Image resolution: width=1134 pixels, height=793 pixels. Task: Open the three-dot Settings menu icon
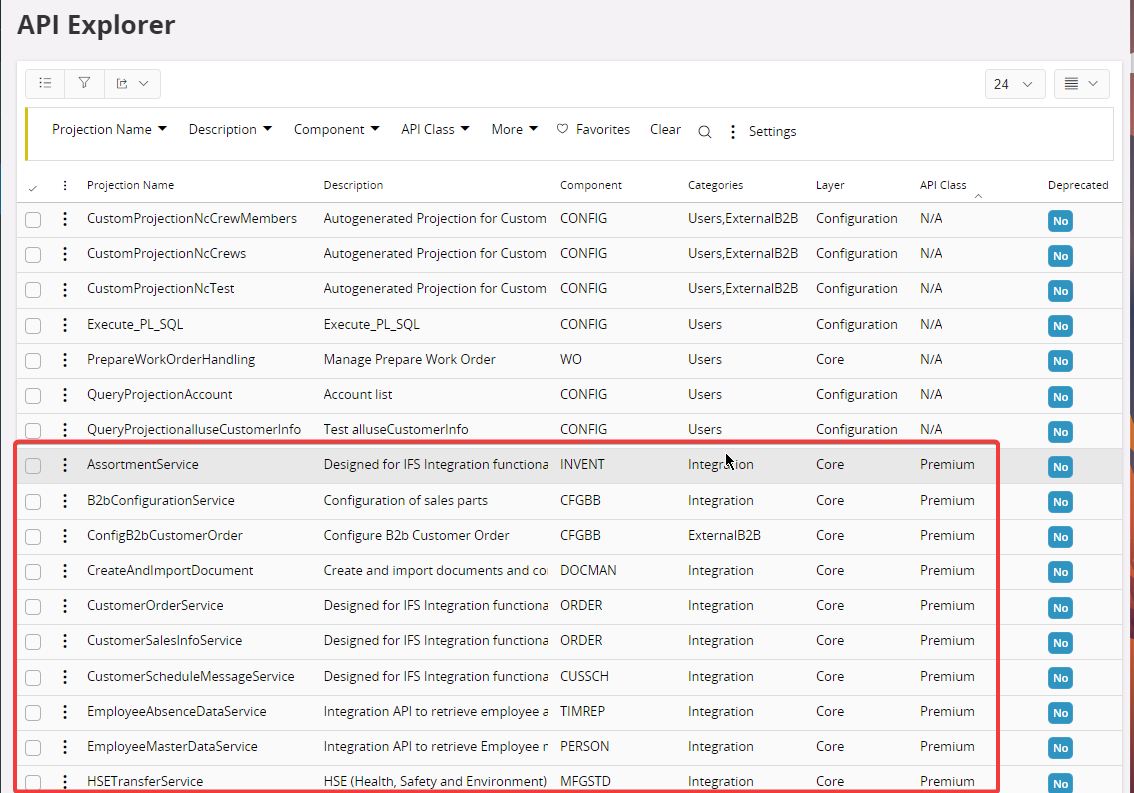tap(733, 132)
